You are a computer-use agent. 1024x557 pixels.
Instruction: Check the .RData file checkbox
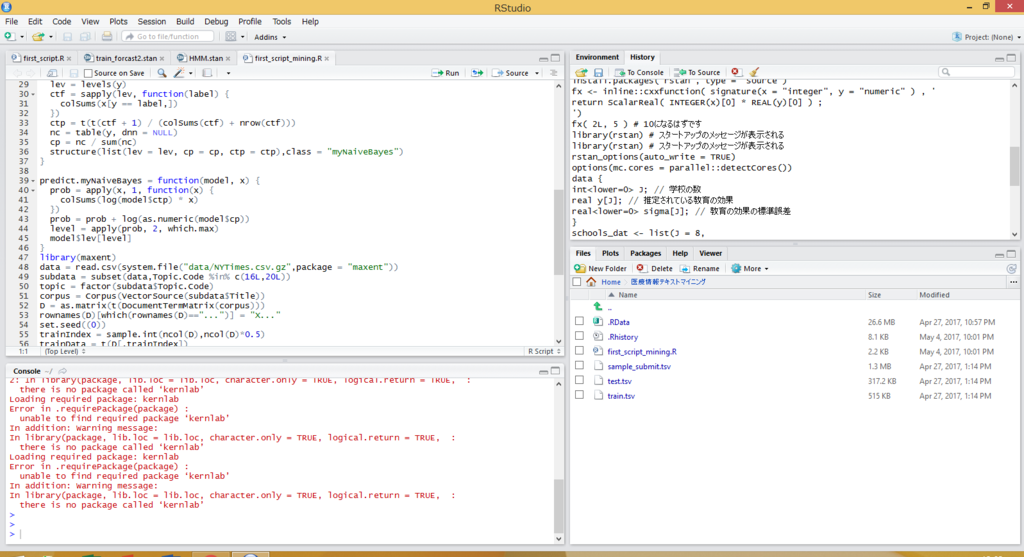point(579,321)
